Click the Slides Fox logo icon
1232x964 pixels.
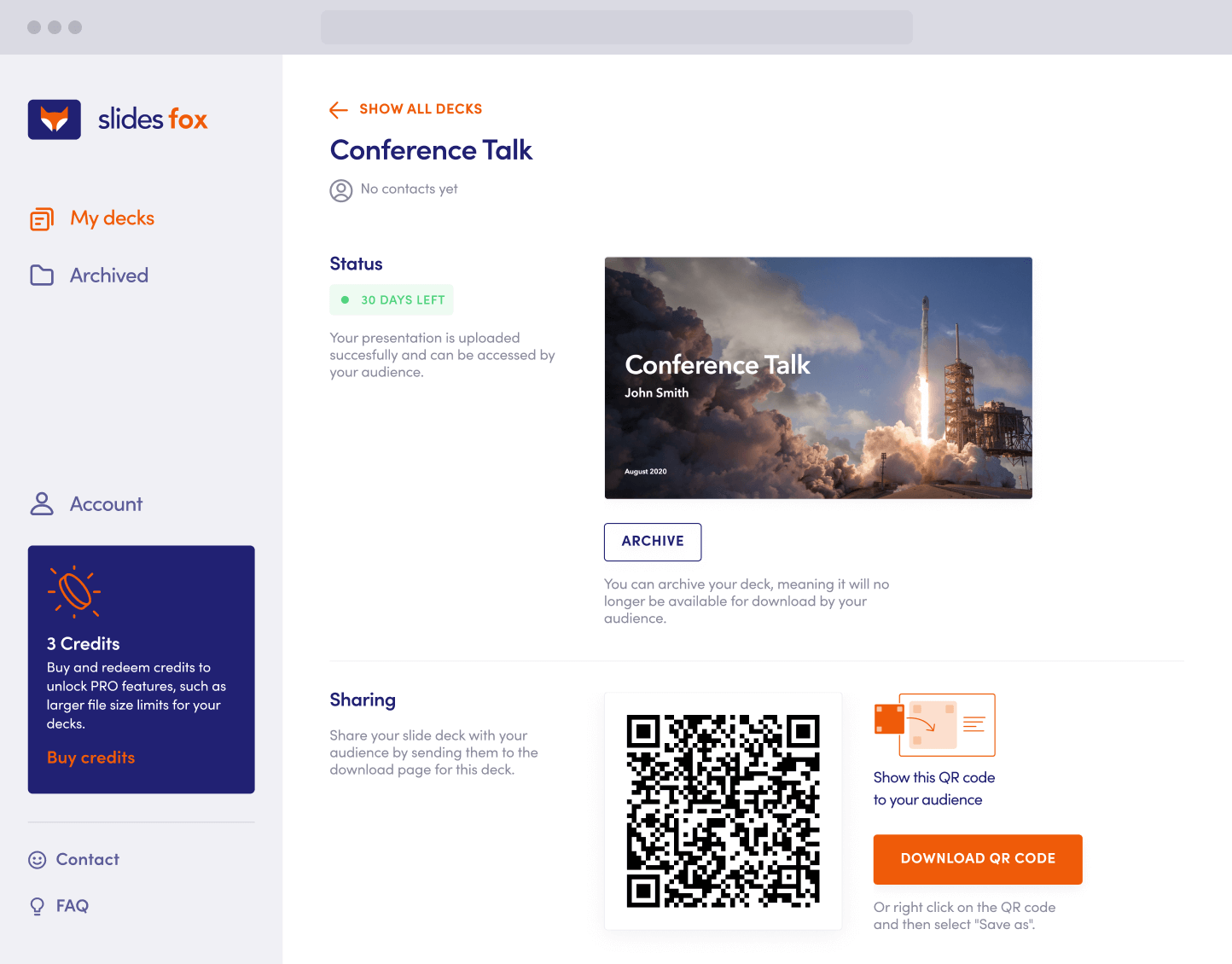(x=55, y=119)
